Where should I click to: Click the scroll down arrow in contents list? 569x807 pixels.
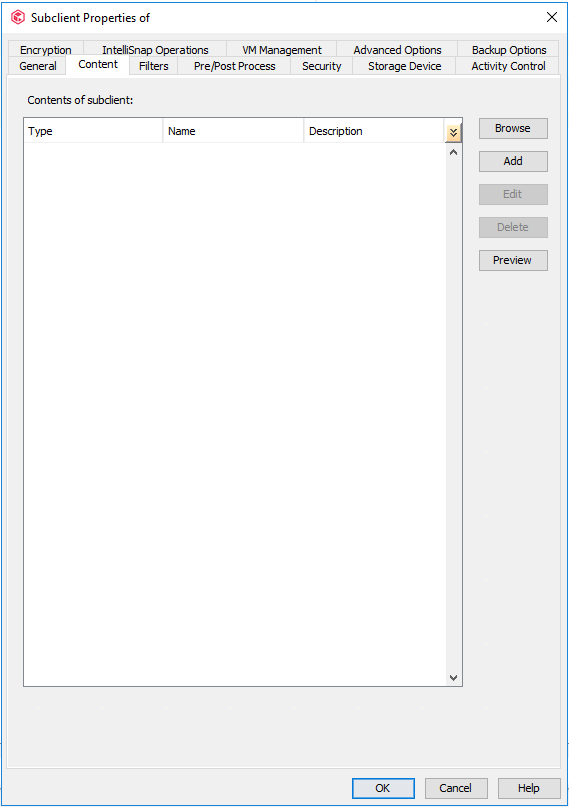[x=453, y=678]
